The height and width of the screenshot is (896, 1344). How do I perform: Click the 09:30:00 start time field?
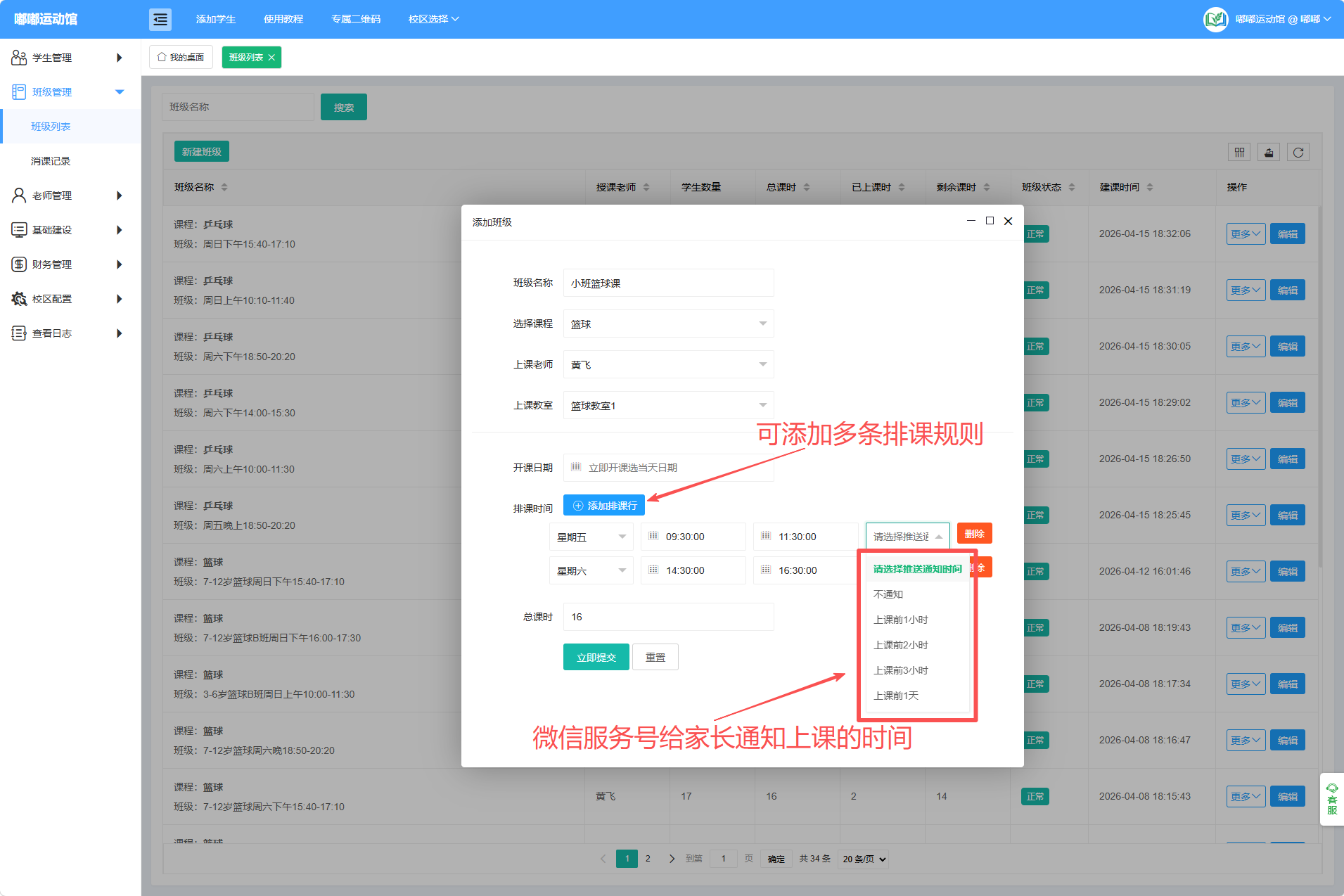[x=693, y=537]
